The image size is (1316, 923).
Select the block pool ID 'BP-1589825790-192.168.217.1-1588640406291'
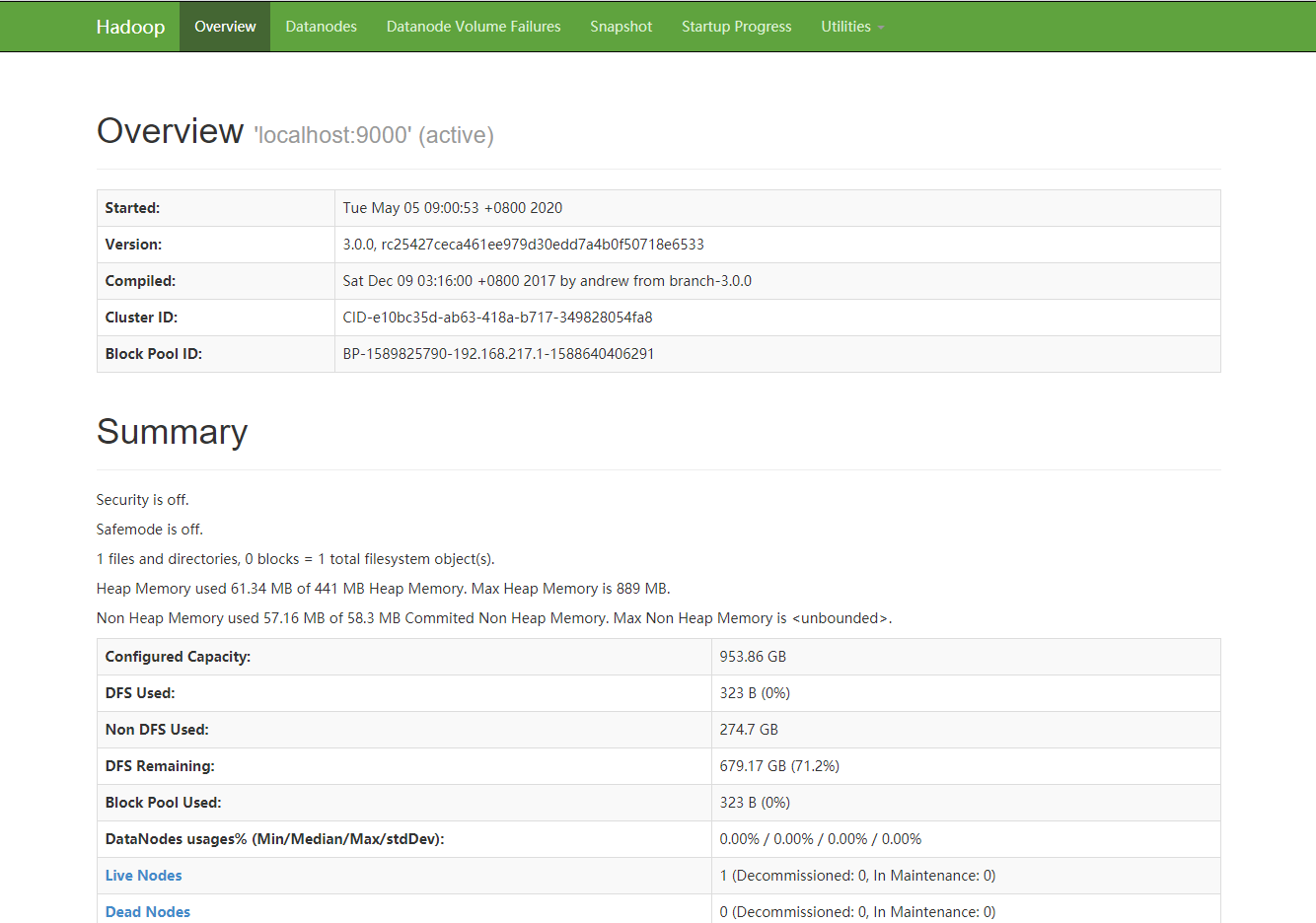[499, 354]
